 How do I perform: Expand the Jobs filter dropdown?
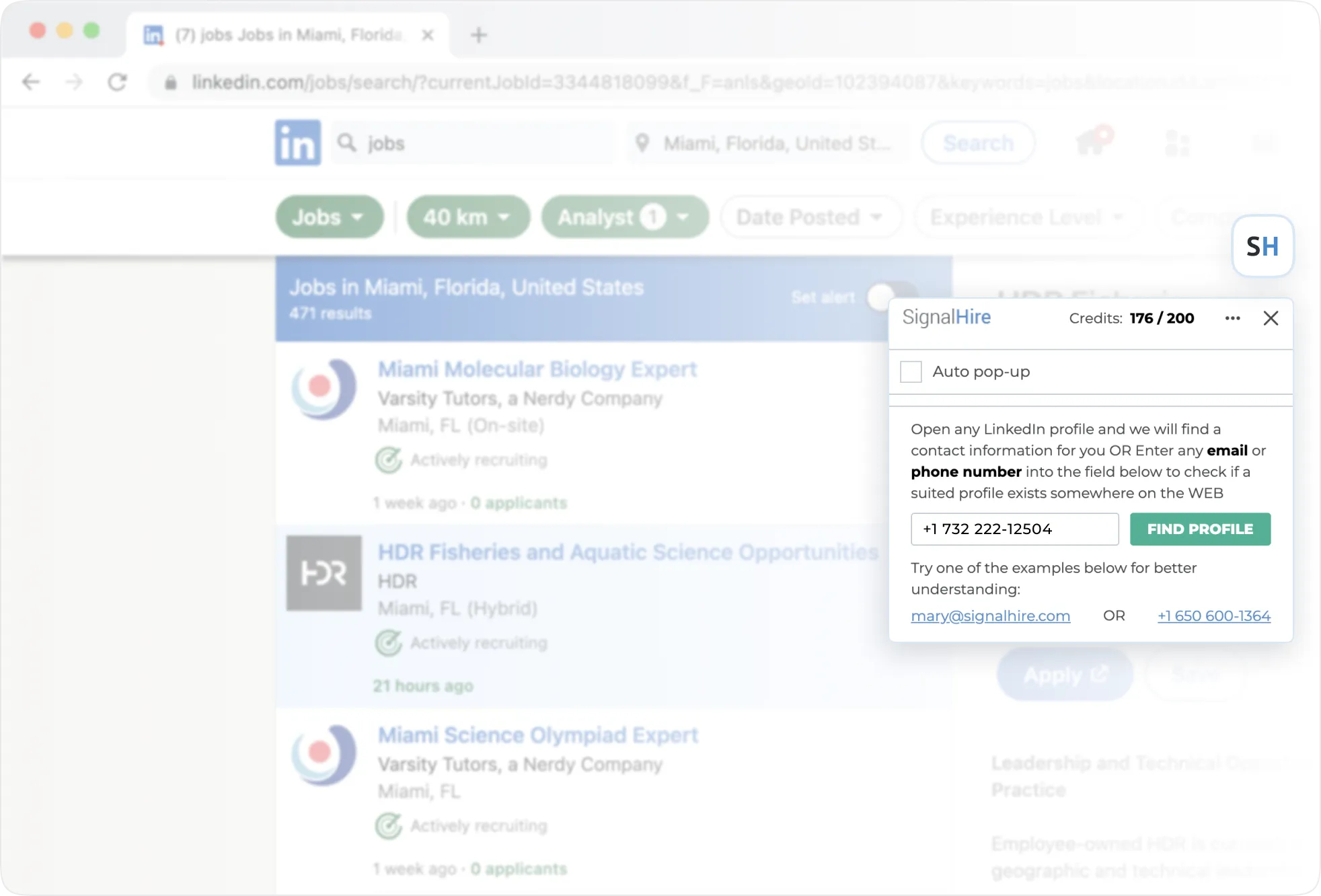coord(329,217)
